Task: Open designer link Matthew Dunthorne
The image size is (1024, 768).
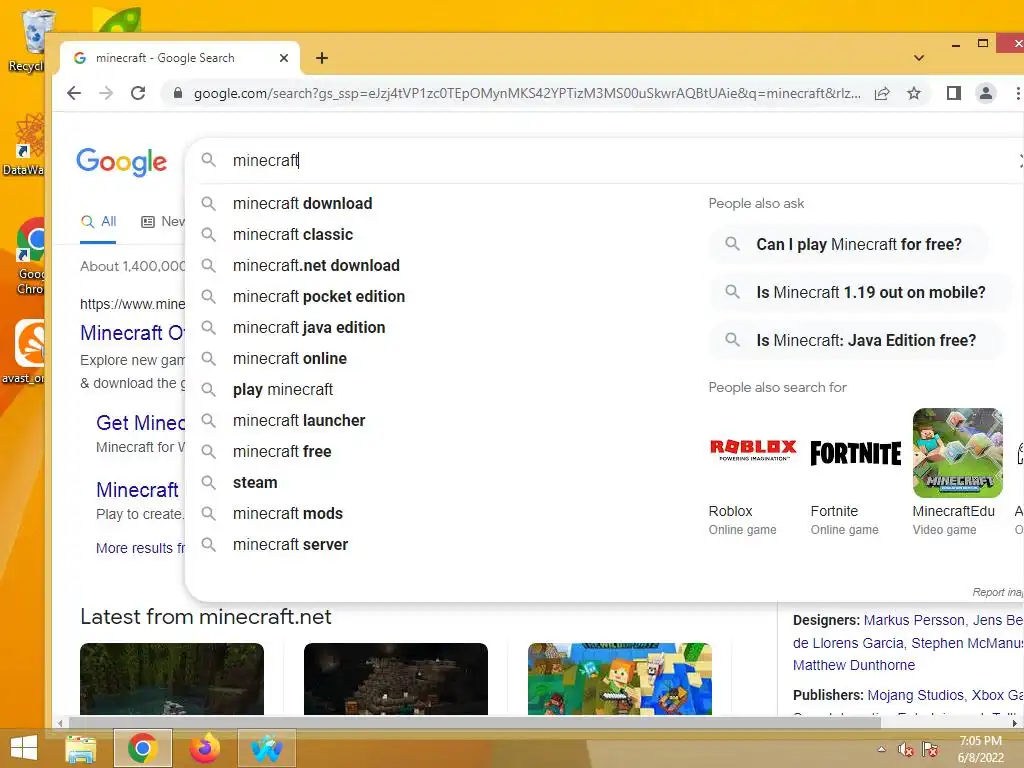Action: [x=854, y=665]
